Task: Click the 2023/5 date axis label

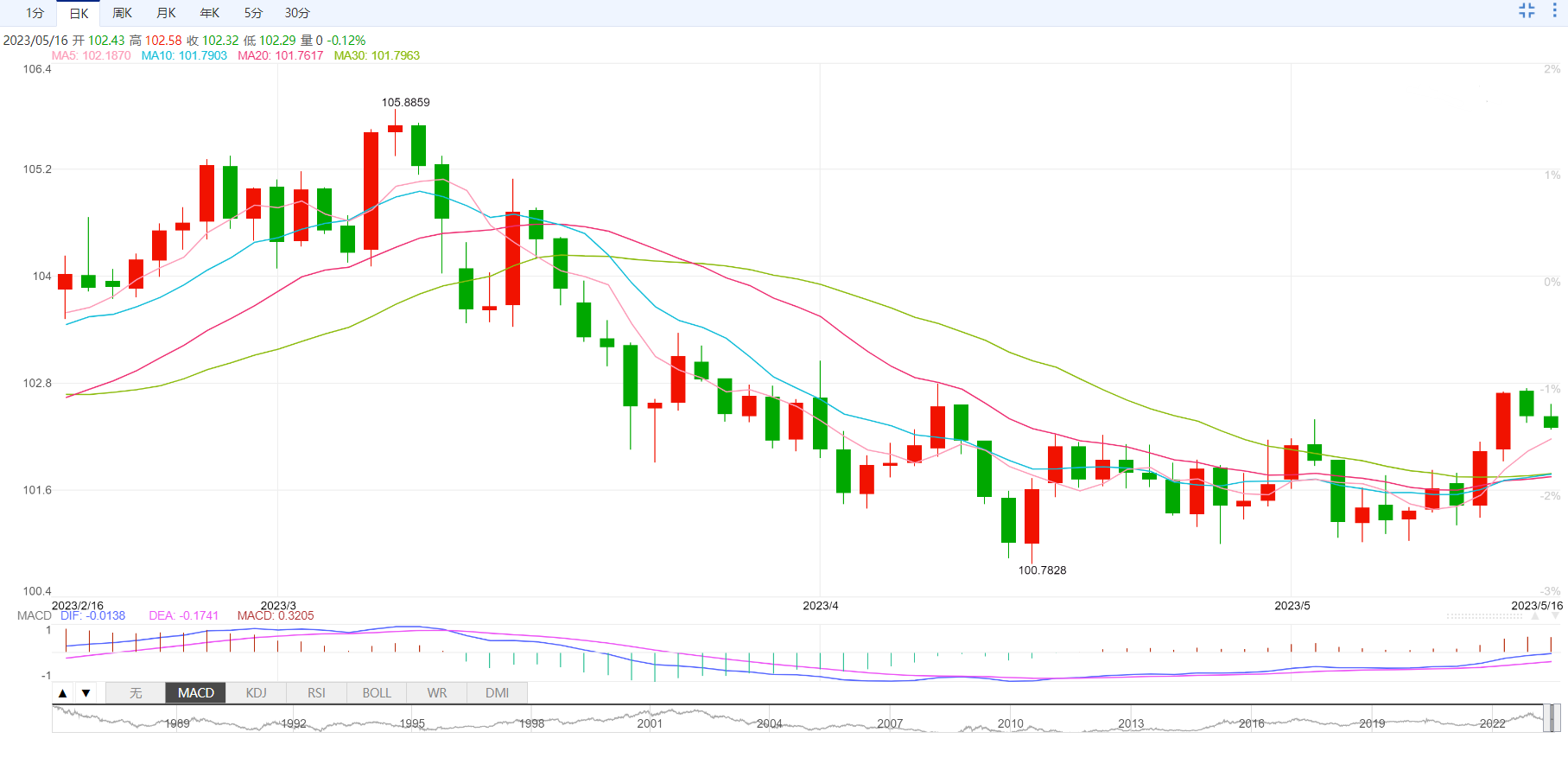Action: coord(1292,605)
